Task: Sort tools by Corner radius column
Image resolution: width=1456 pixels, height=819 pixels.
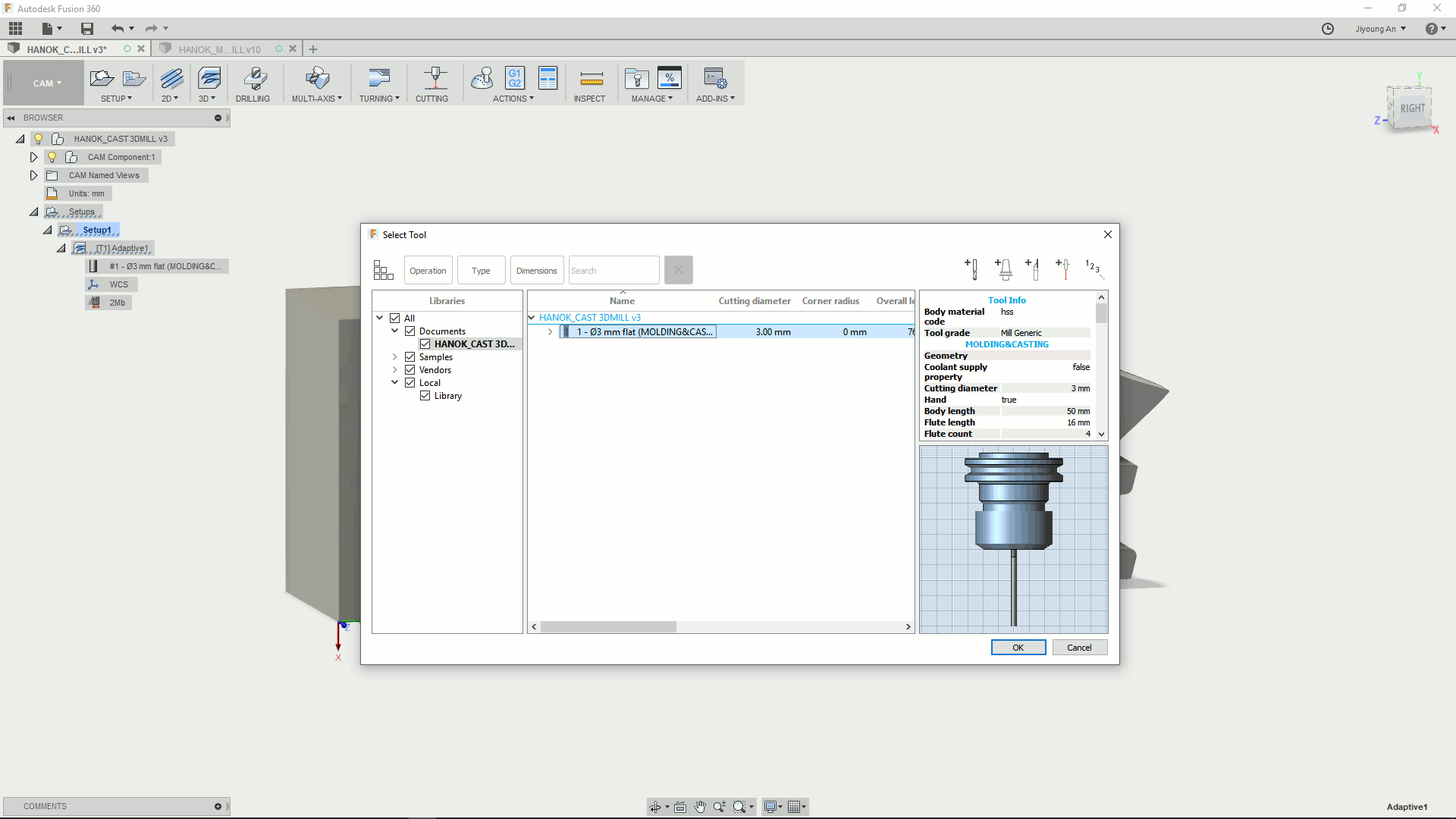Action: (x=830, y=301)
